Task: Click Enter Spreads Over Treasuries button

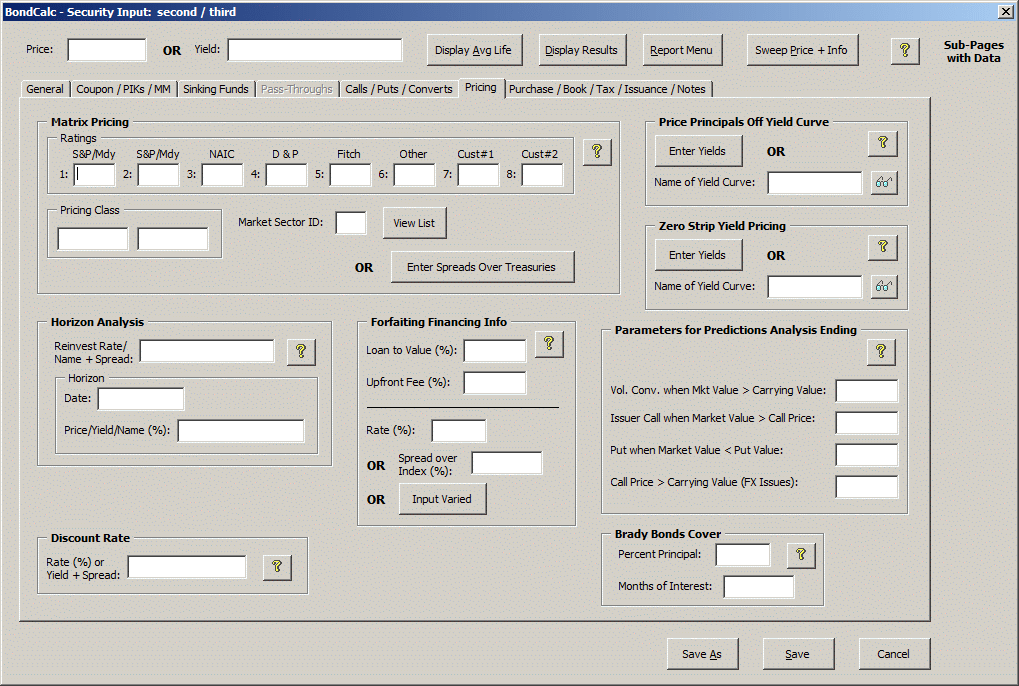Action: pyautogui.click(x=482, y=267)
